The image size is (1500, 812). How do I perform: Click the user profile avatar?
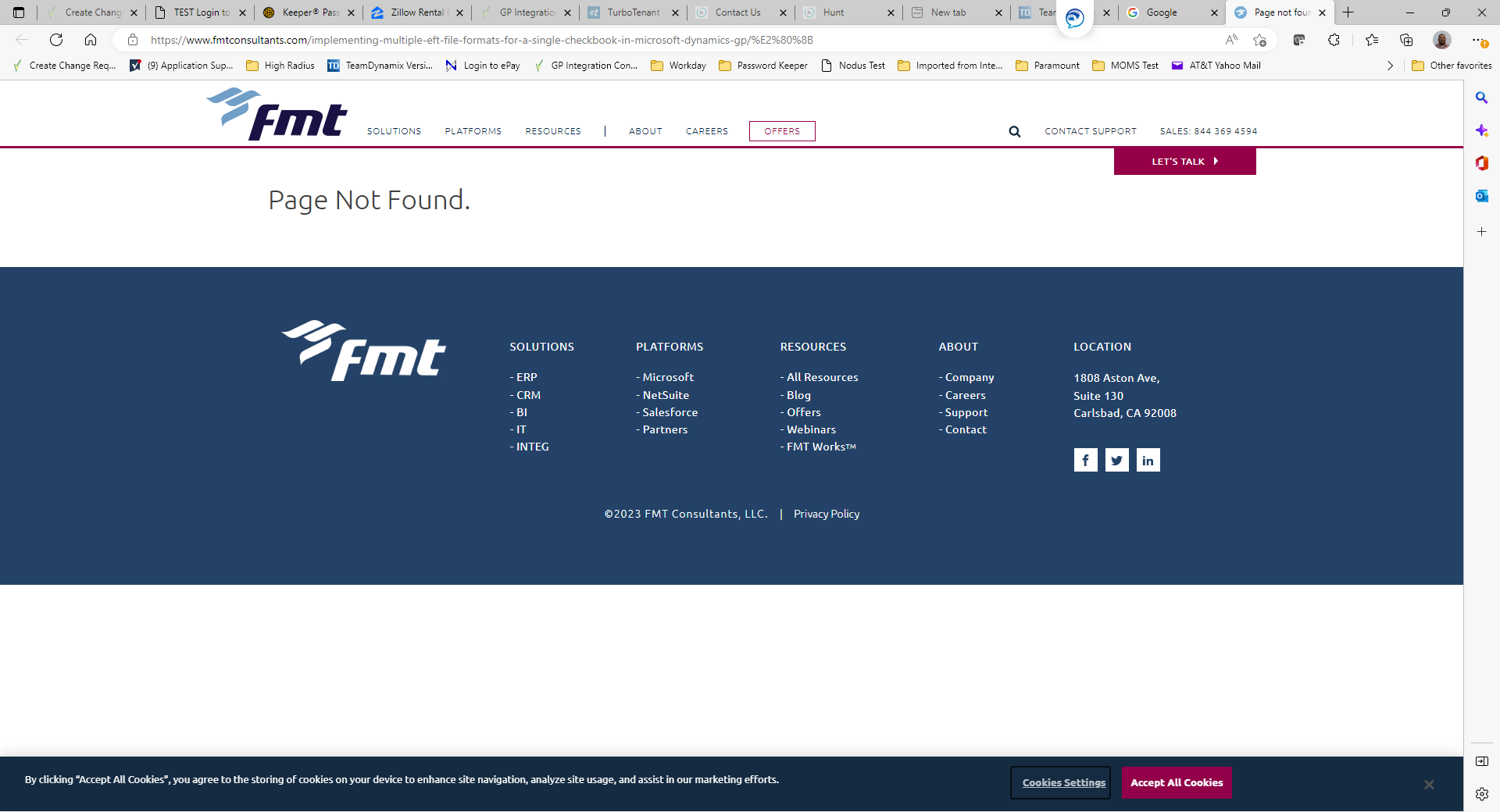(1442, 40)
